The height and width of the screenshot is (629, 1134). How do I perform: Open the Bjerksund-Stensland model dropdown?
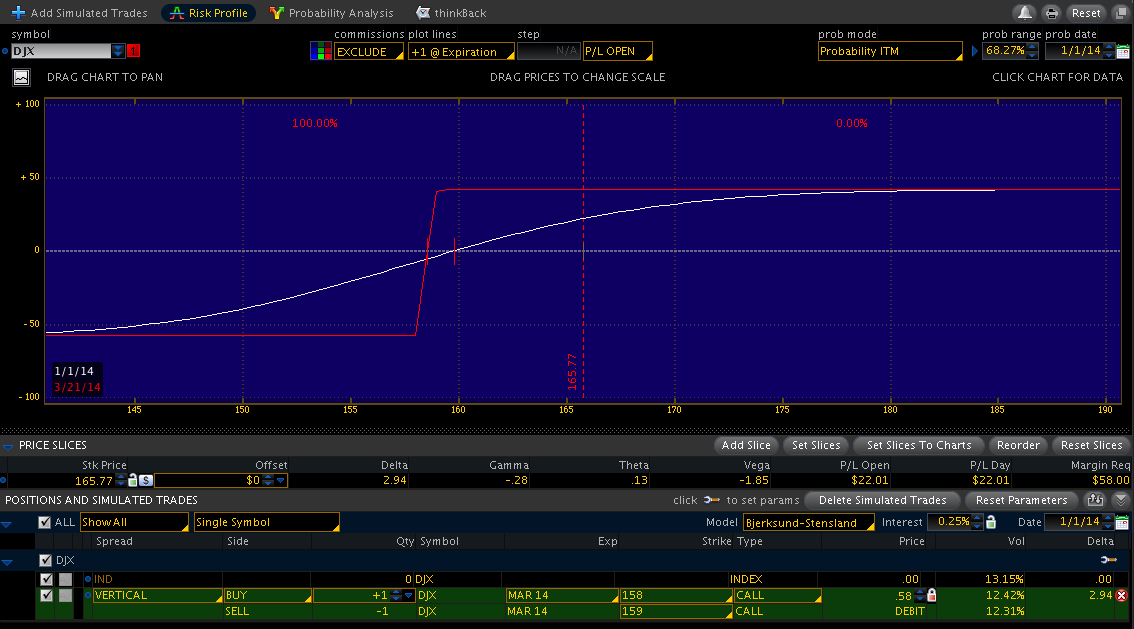tap(809, 522)
